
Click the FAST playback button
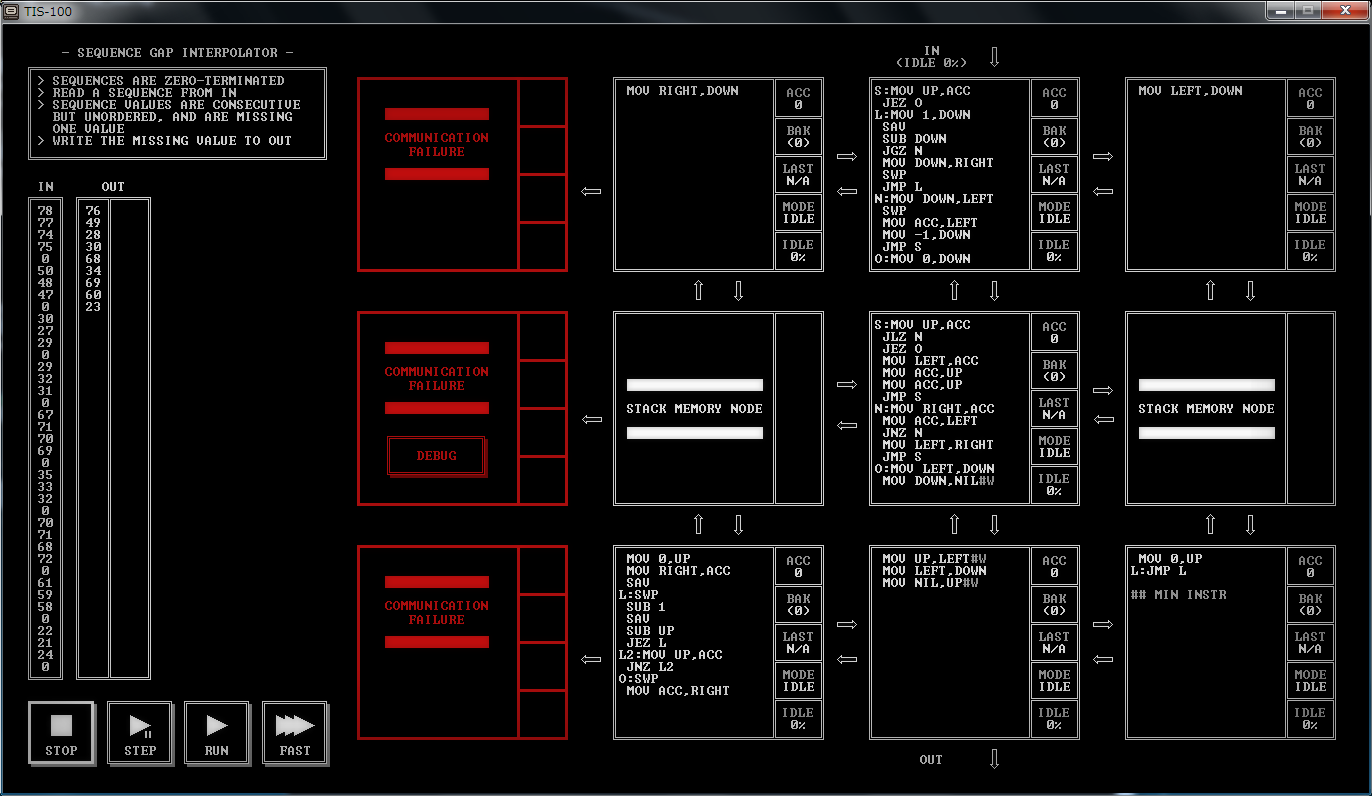[x=295, y=733]
